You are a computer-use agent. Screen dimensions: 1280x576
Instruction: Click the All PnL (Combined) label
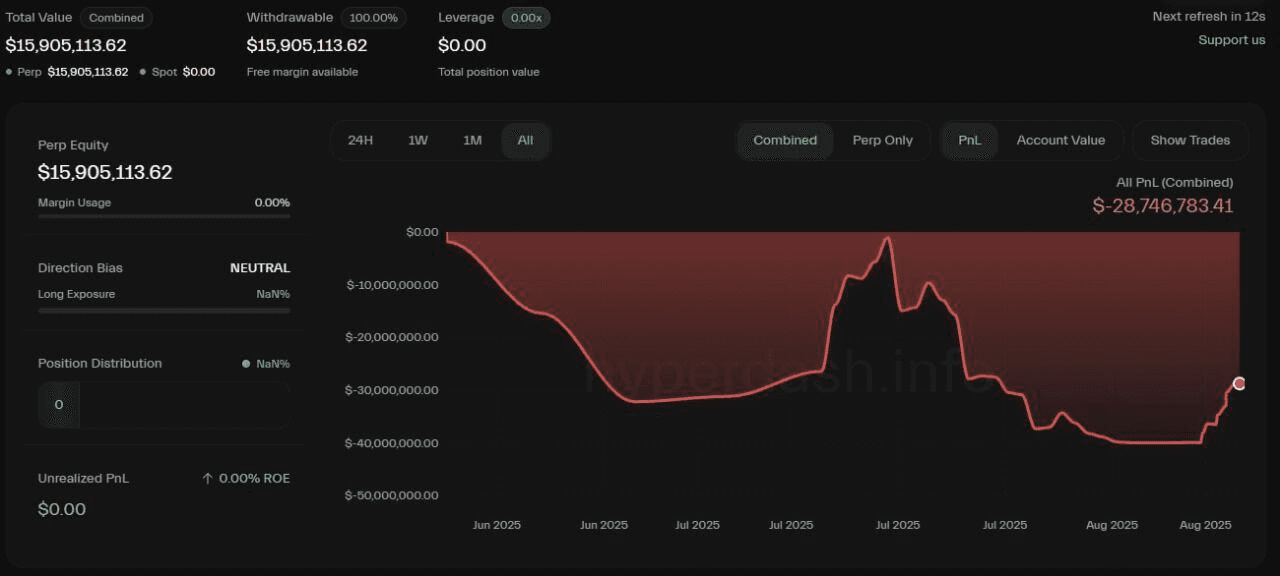[x=1175, y=183]
